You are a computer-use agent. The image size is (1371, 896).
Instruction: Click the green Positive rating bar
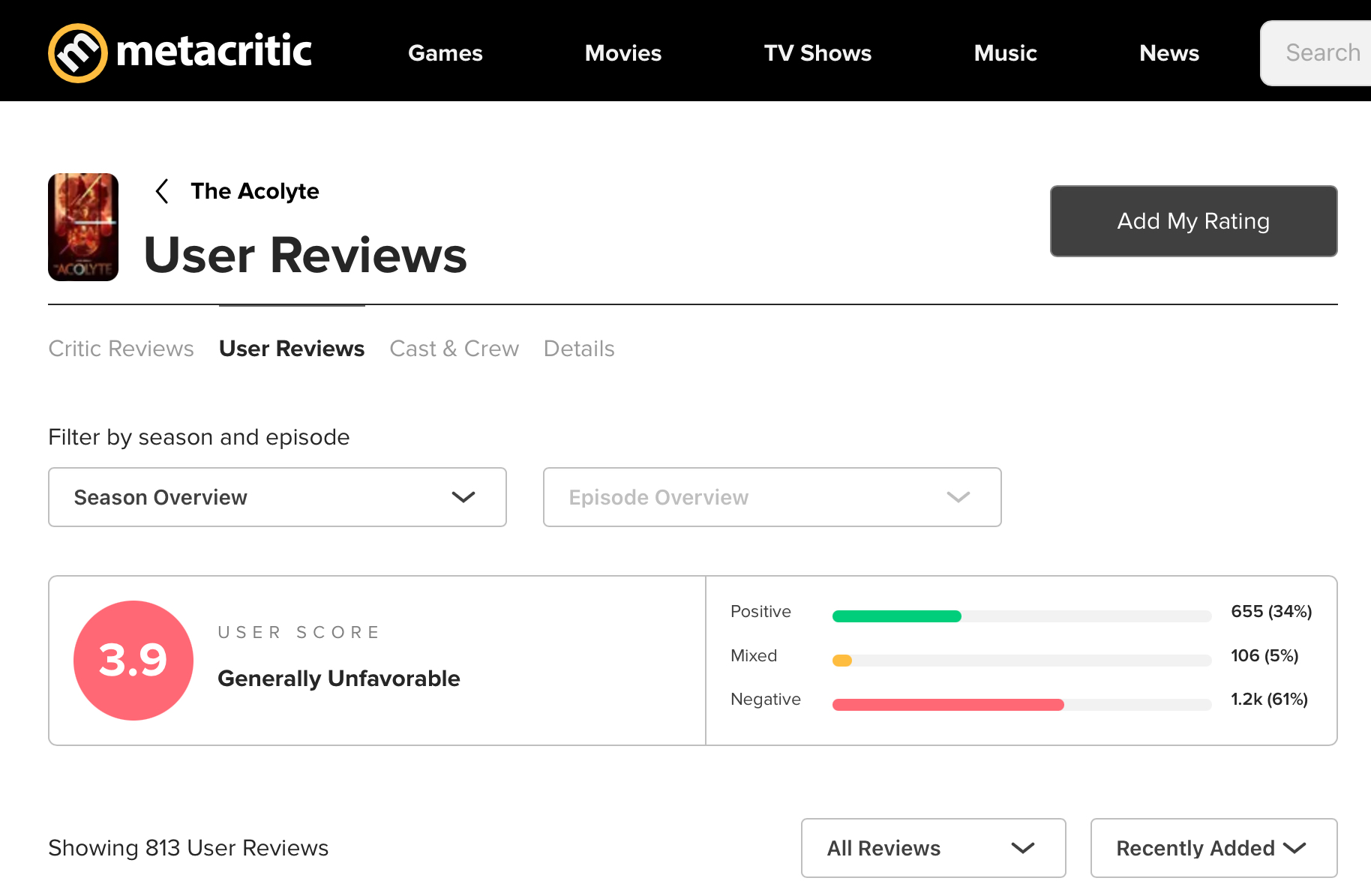point(897,616)
